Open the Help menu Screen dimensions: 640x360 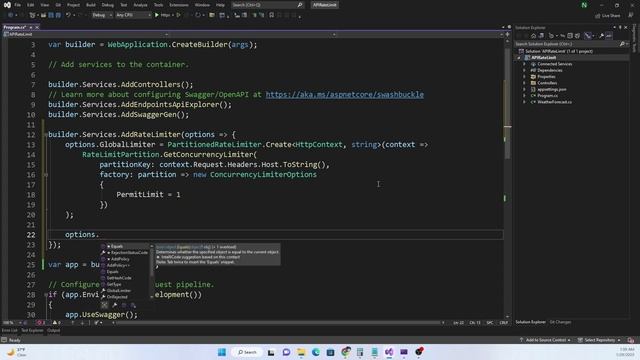220,5
